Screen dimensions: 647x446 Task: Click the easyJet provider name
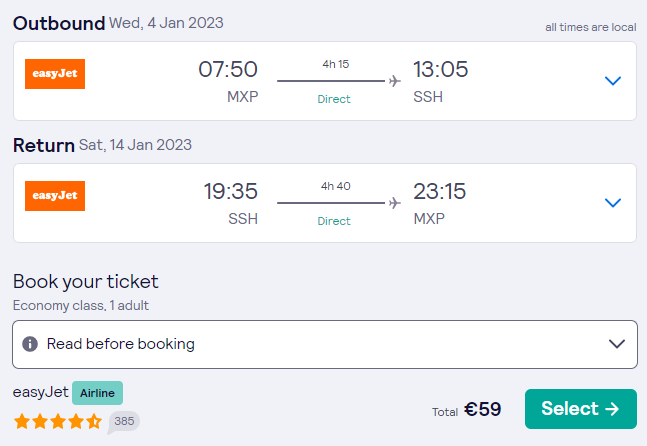point(40,392)
